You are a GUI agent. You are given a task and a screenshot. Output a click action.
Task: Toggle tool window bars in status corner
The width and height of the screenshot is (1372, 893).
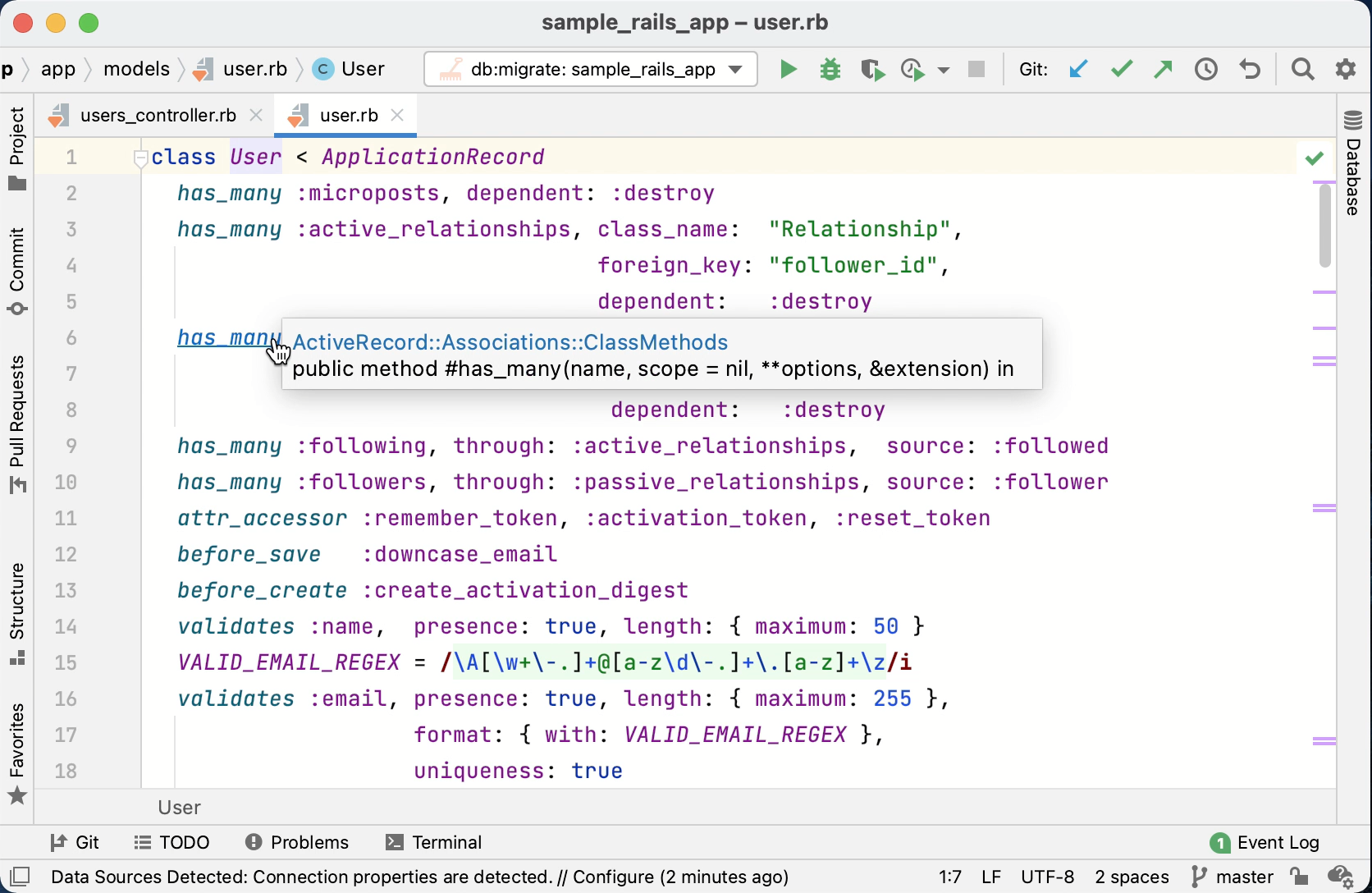[20, 877]
